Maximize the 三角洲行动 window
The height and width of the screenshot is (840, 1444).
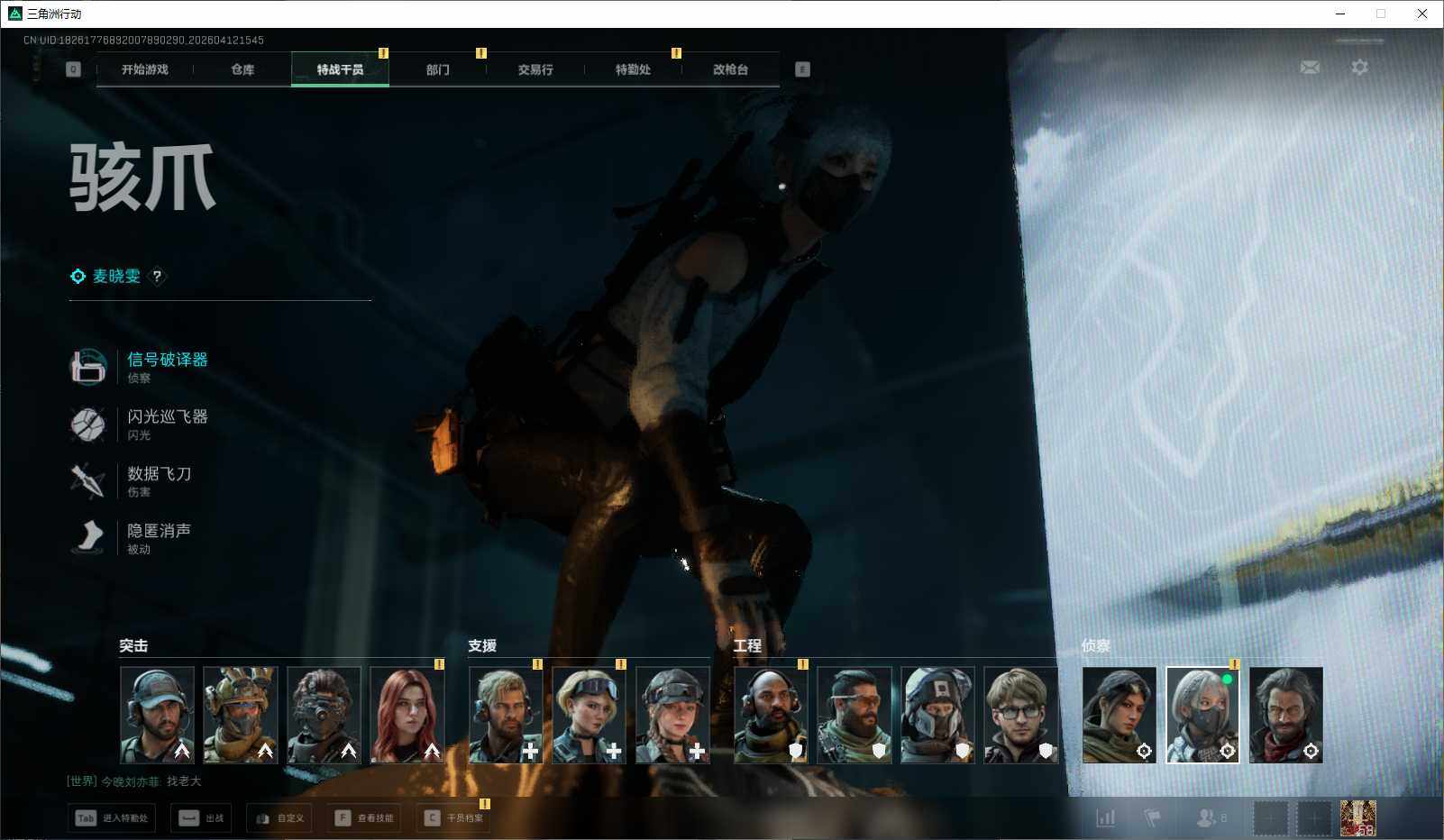click(1381, 14)
